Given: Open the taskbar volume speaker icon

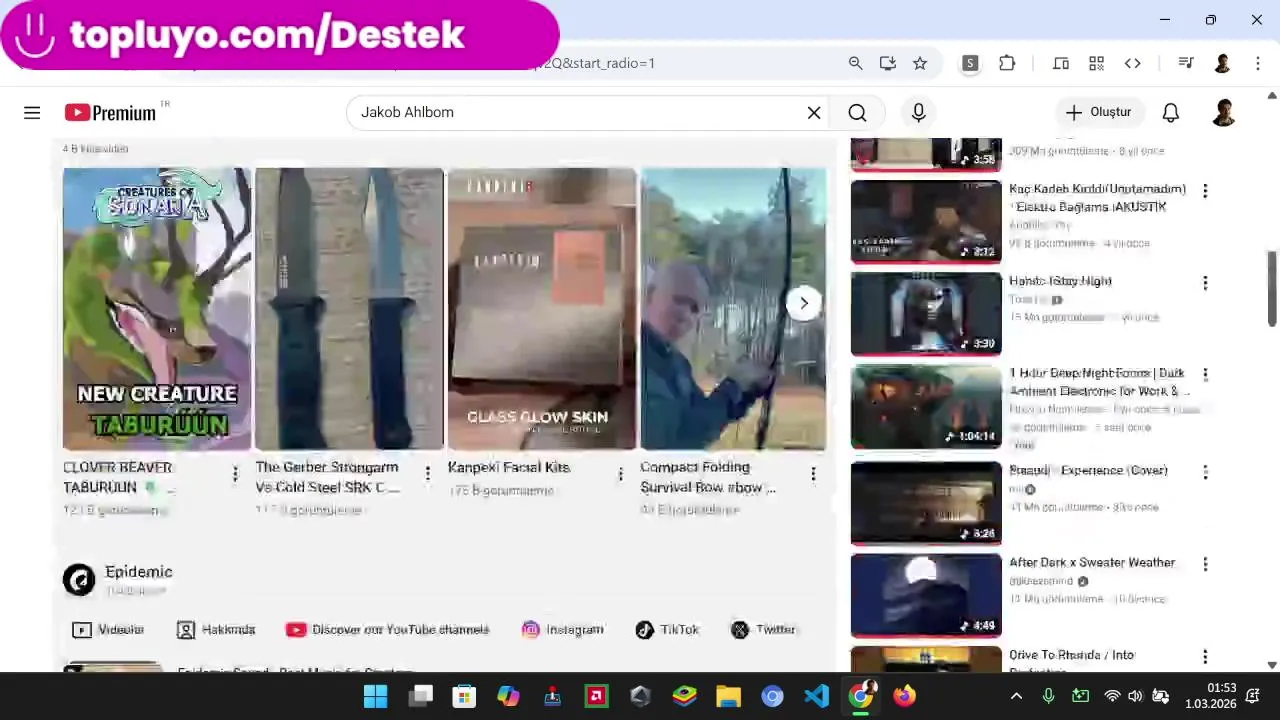Looking at the screenshot, I should point(1135,696).
